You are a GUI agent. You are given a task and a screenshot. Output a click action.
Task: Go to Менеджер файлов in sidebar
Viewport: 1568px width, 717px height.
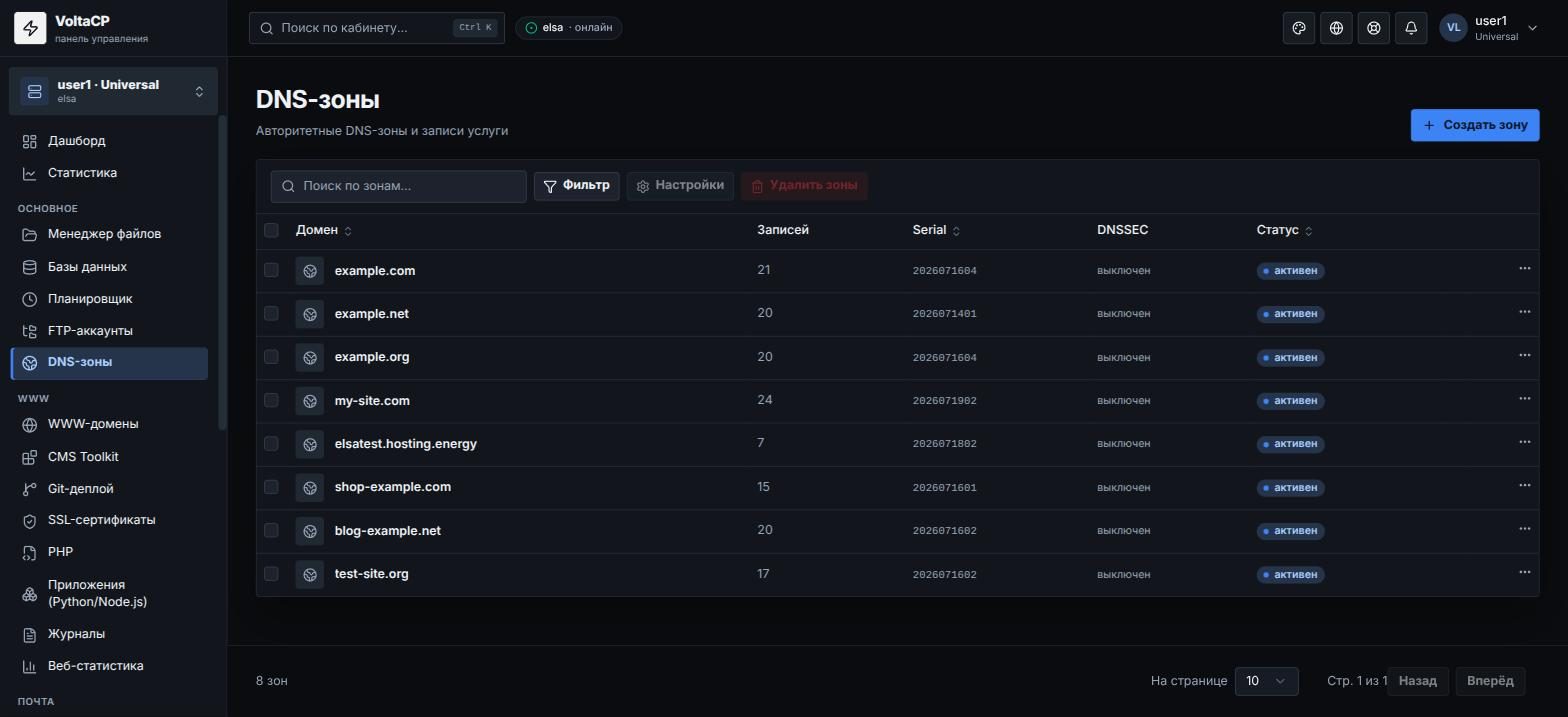pos(109,234)
